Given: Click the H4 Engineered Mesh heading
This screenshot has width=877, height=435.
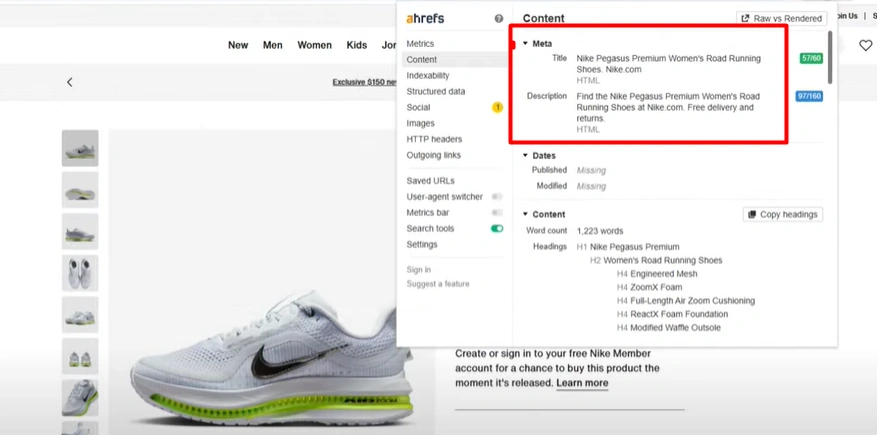Looking at the screenshot, I should coord(657,274).
